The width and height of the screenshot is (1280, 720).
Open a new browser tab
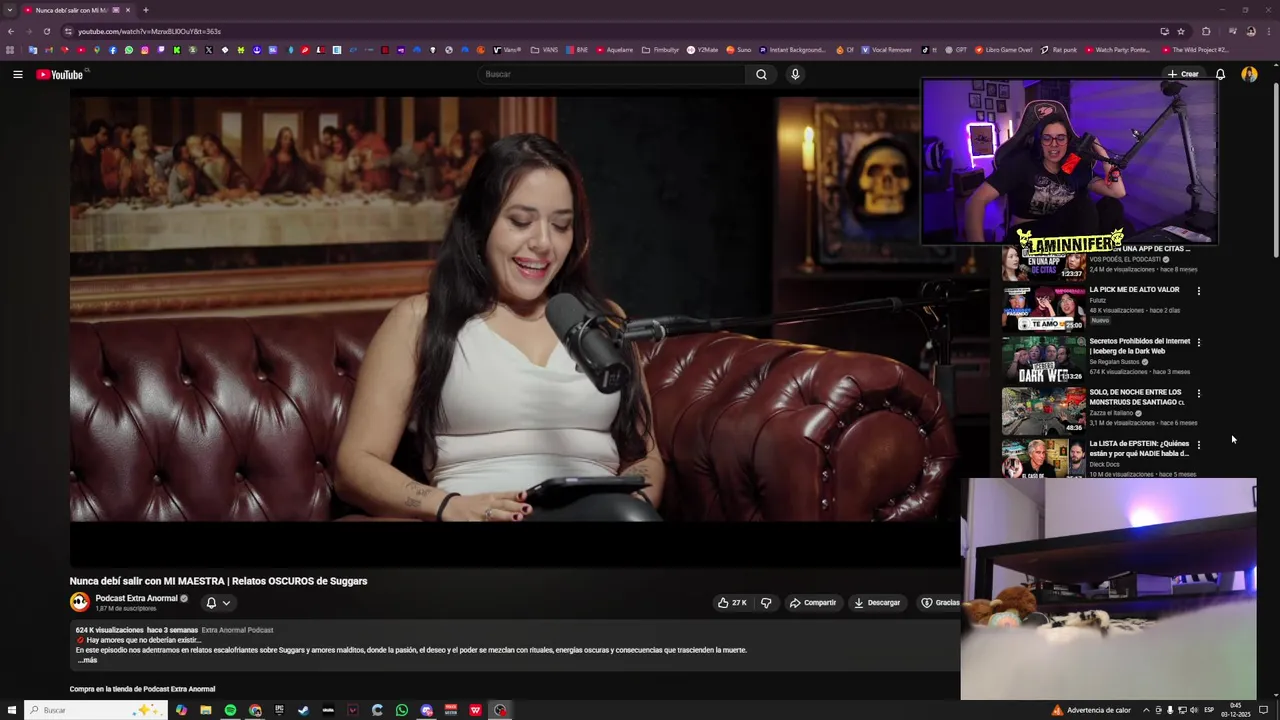coord(145,10)
